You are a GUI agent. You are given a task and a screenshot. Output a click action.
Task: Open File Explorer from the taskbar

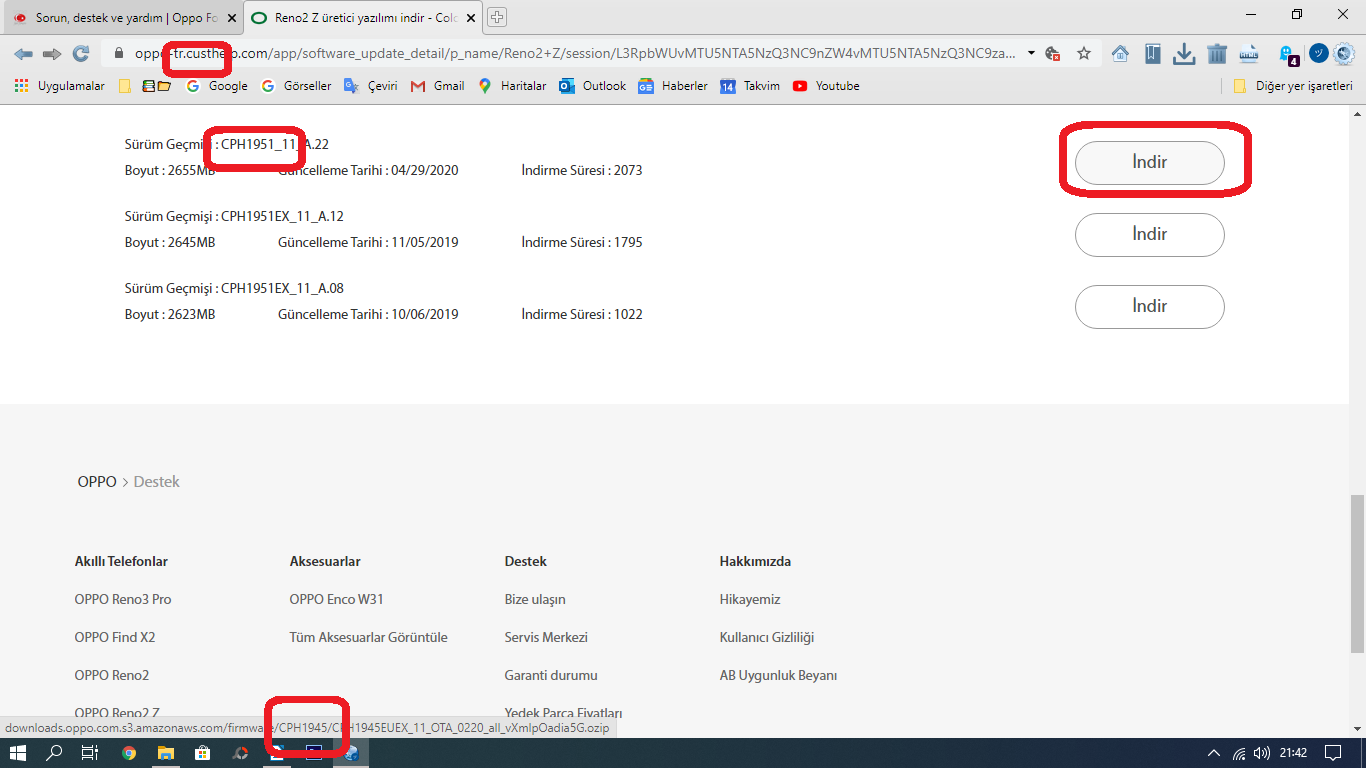(166, 753)
